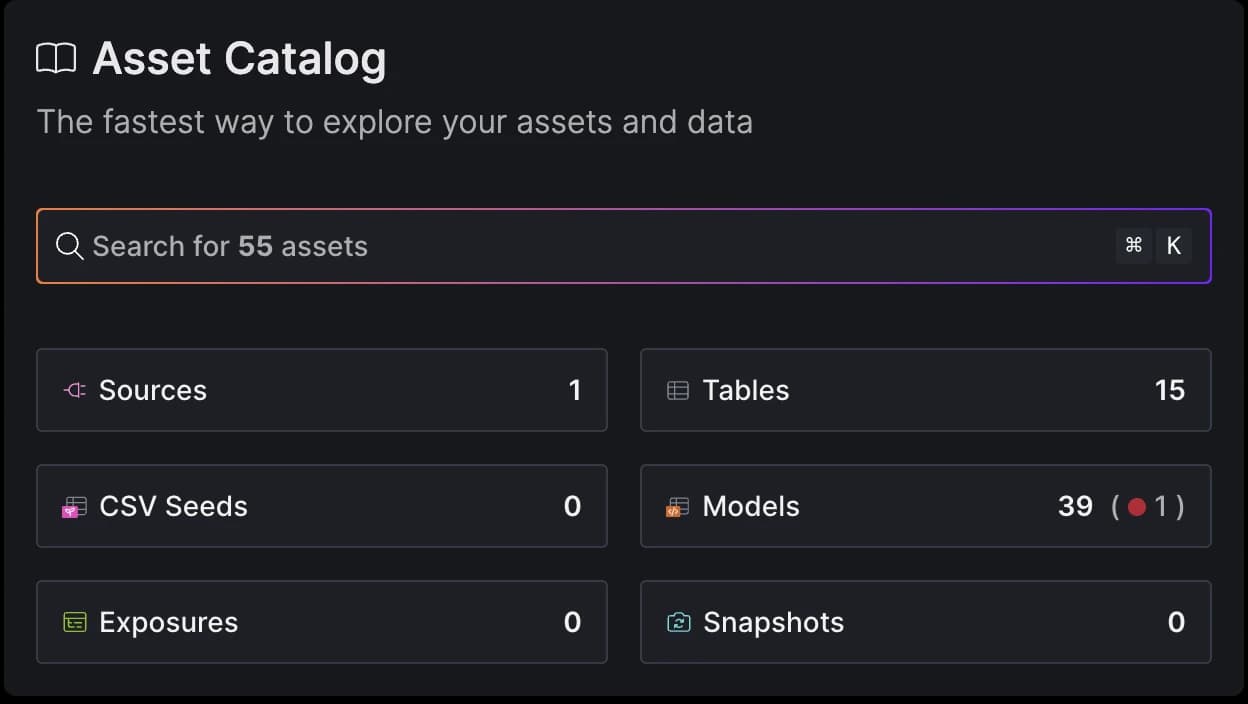This screenshot has width=1248, height=704.
Task: Click the pink CSV Seeds icon
Action: (75, 507)
